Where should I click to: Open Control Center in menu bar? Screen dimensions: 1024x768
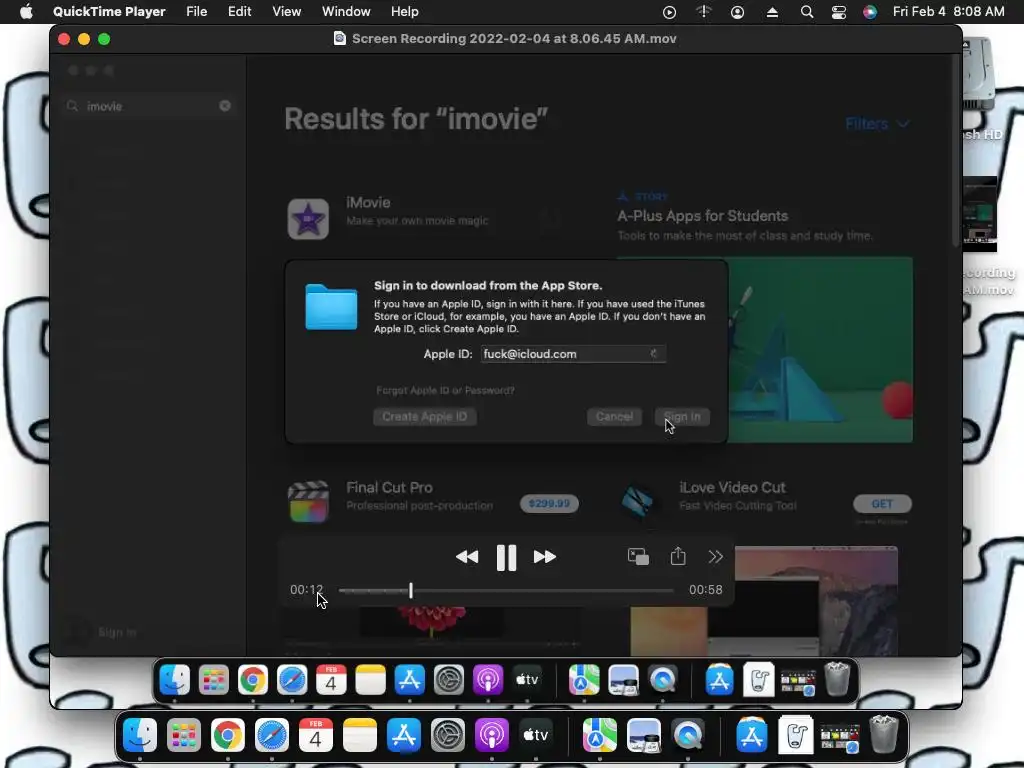839,12
